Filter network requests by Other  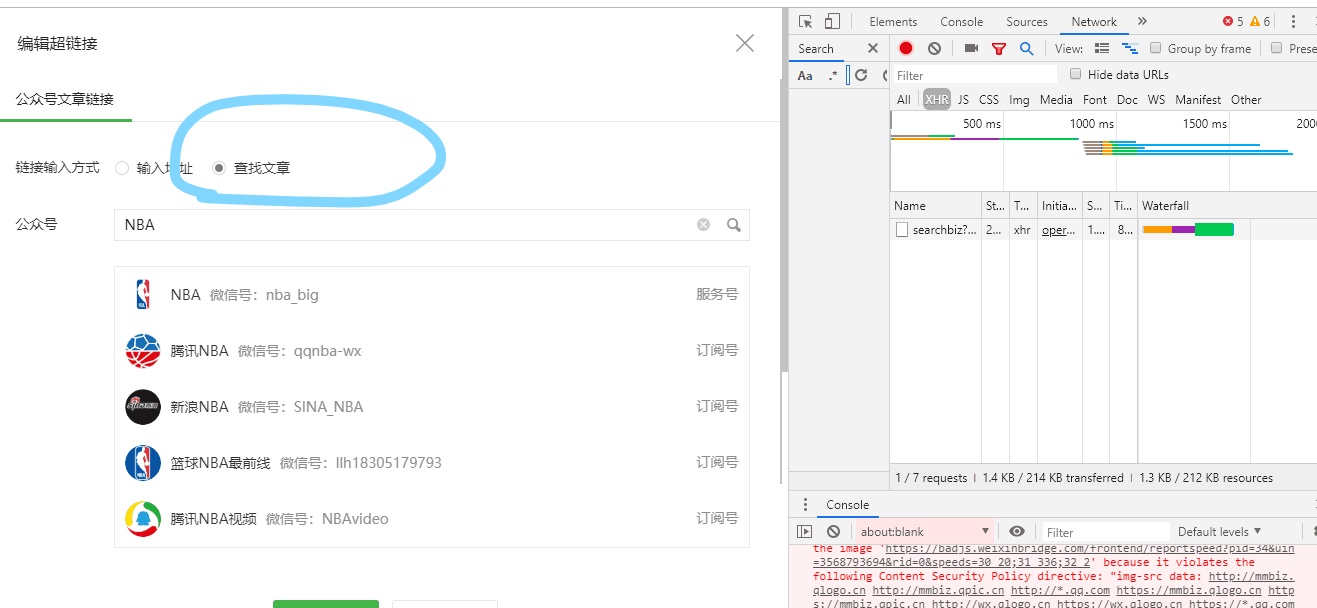(x=1246, y=100)
